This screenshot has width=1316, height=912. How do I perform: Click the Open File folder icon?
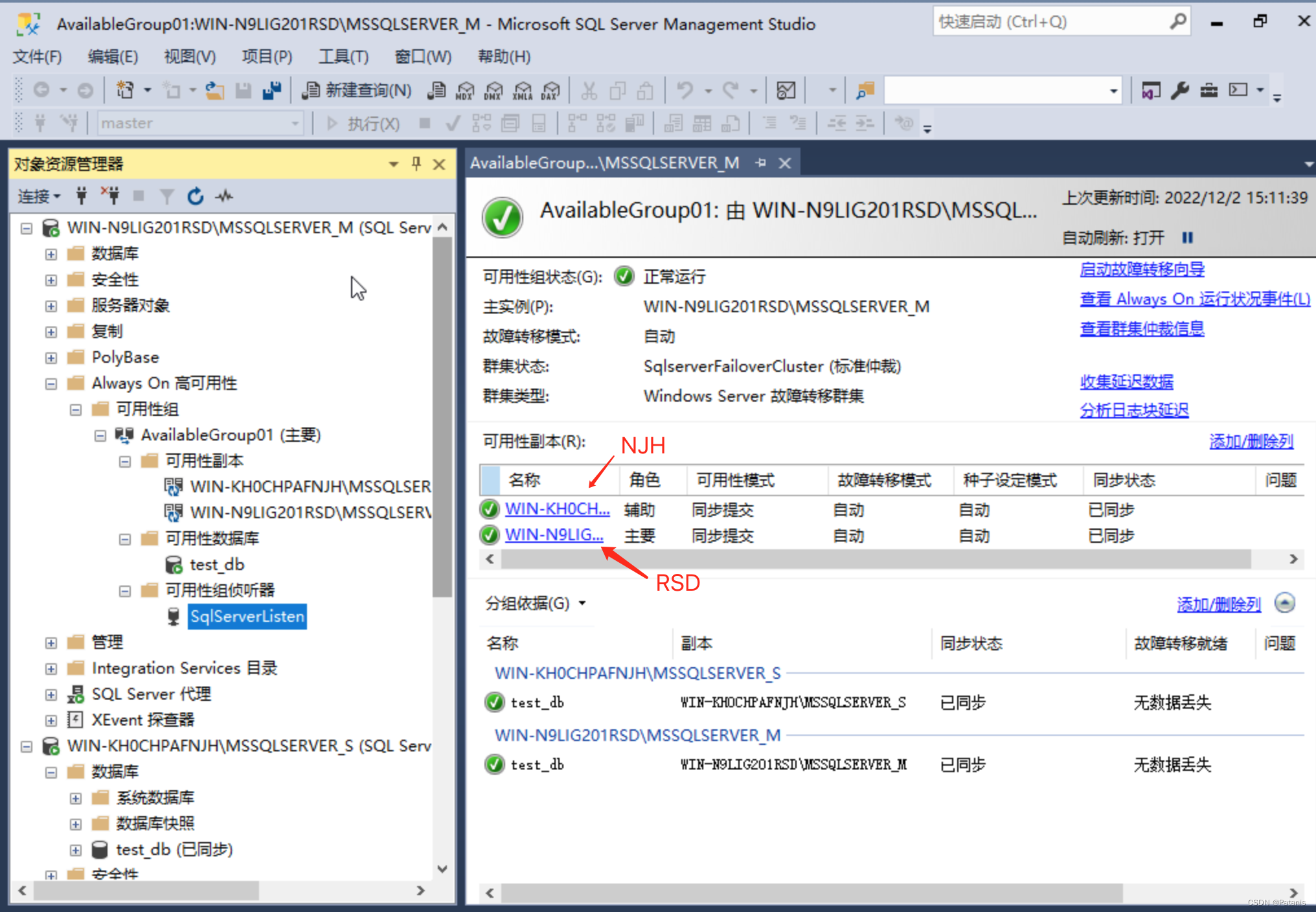pyautogui.click(x=215, y=90)
